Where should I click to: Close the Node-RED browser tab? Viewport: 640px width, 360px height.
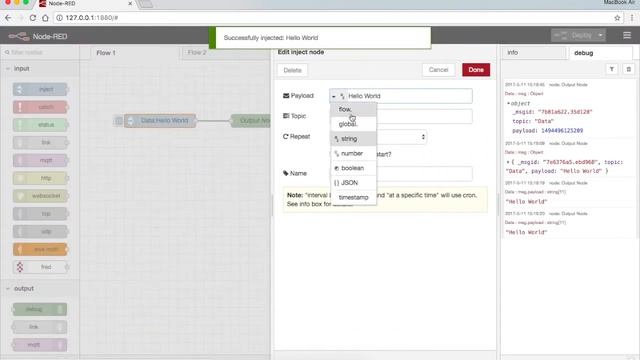tap(130, 4)
